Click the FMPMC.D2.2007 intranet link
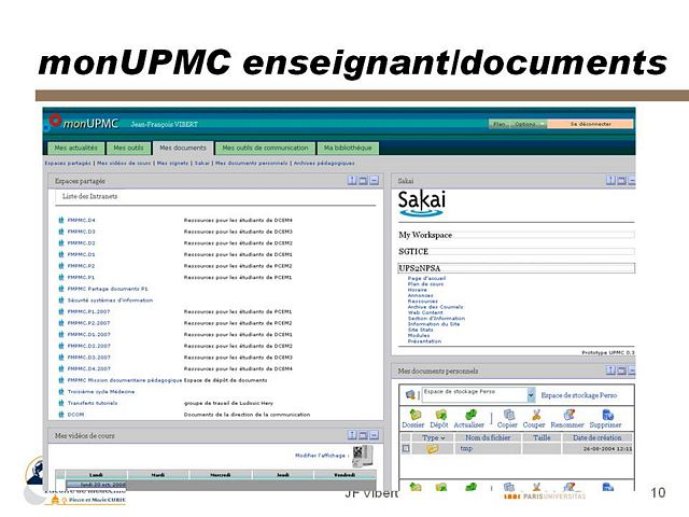Image resolution: width=689 pixels, height=517 pixels. [89, 346]
